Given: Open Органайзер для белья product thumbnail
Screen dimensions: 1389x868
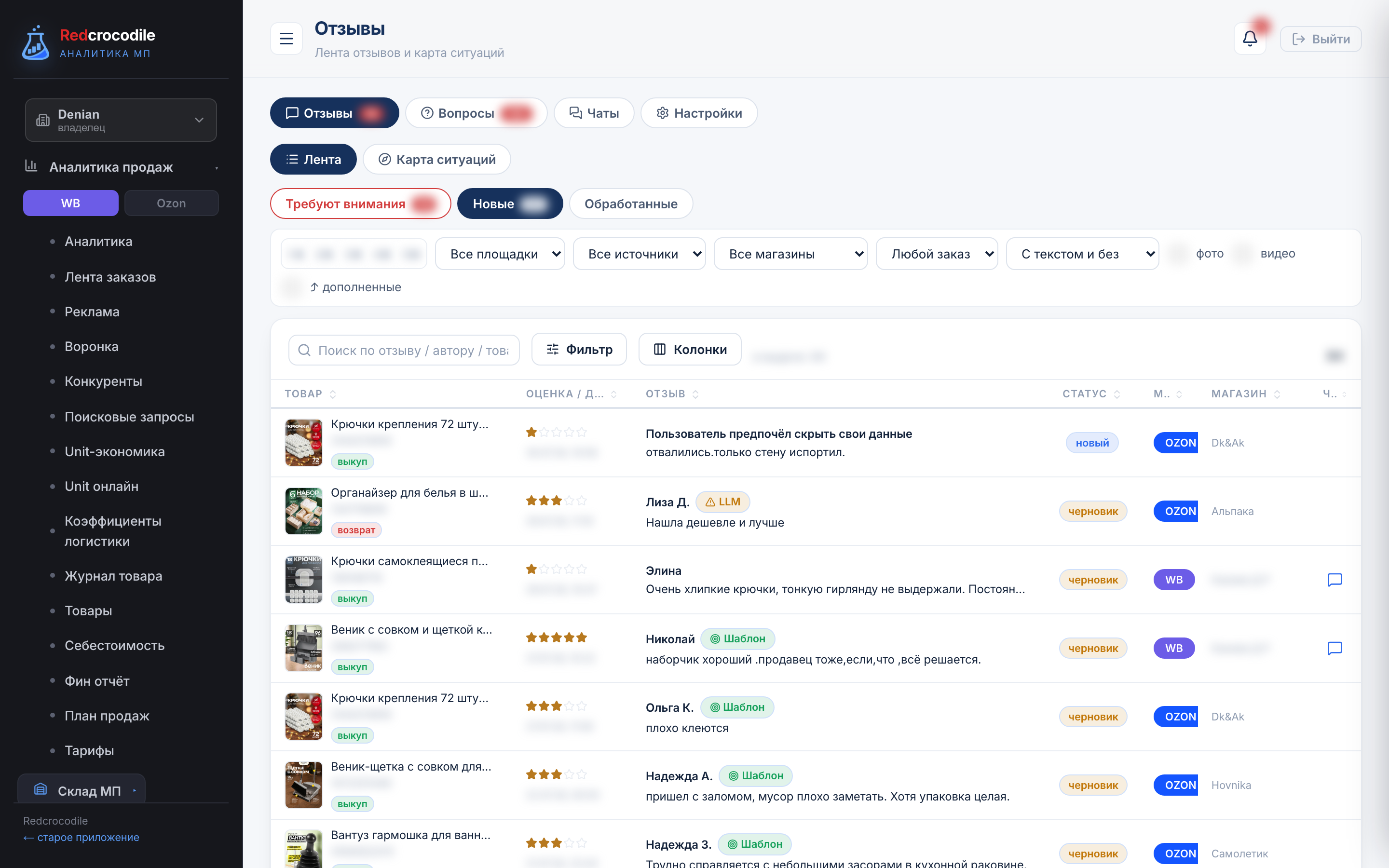Looking at the screenshot, I should point(304,511).
